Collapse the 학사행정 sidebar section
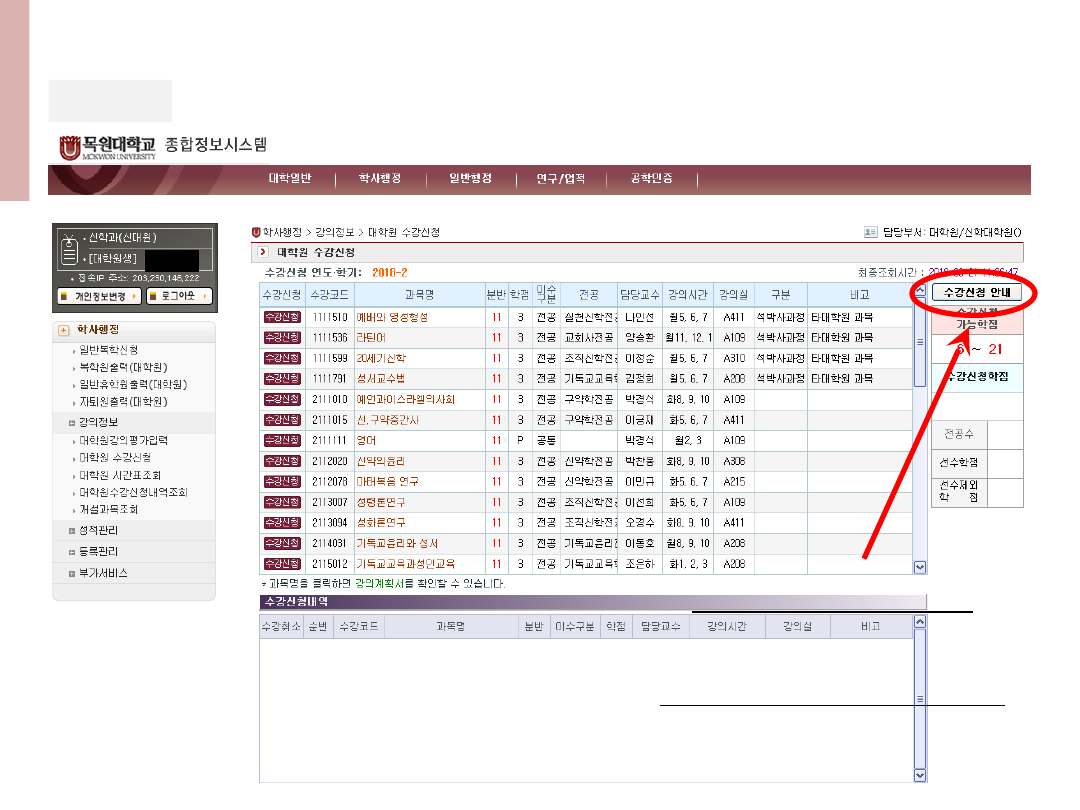 tap(63, 330)
